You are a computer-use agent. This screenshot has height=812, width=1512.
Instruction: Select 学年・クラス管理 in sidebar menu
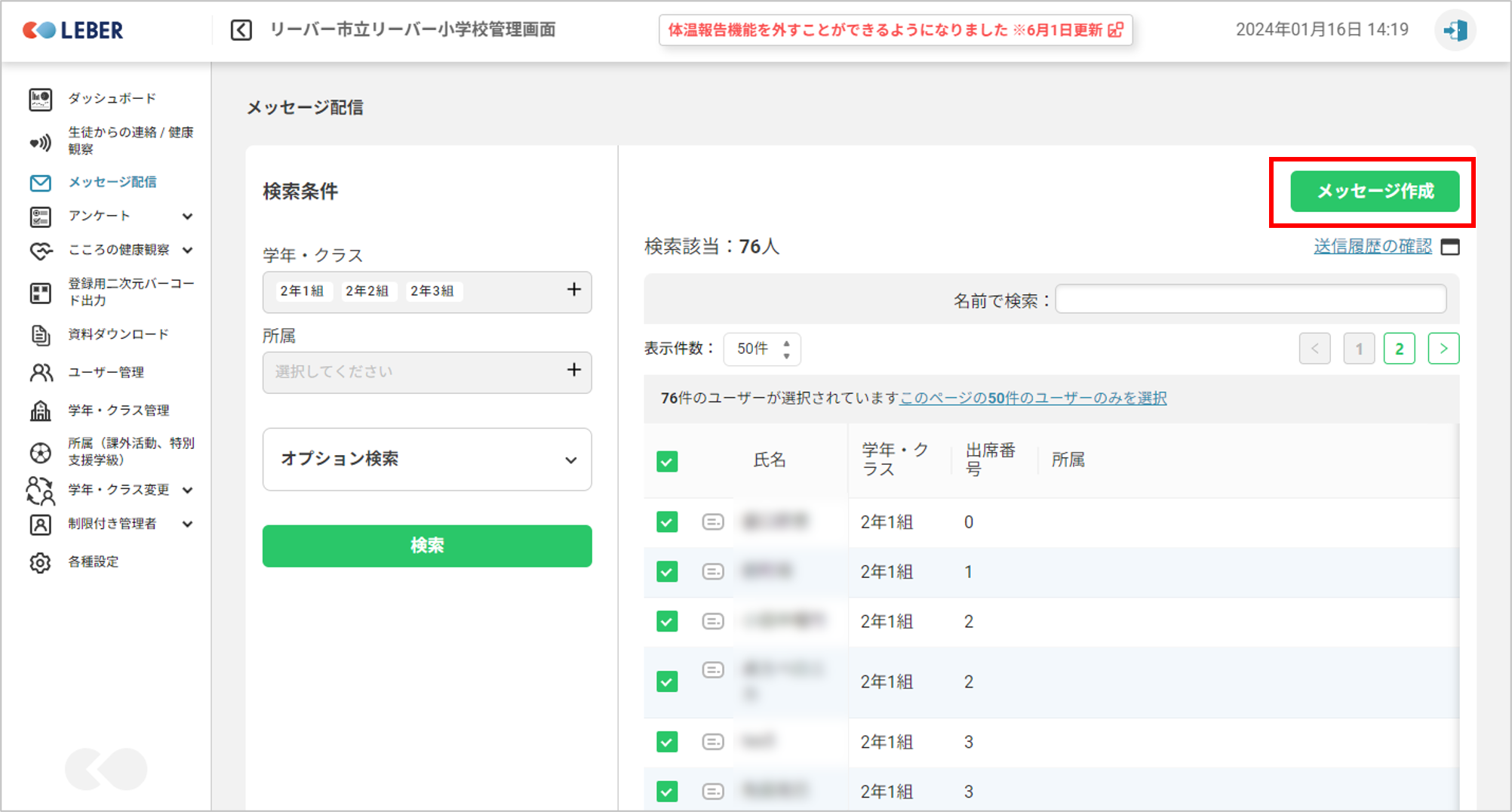(x=118, y=411)
